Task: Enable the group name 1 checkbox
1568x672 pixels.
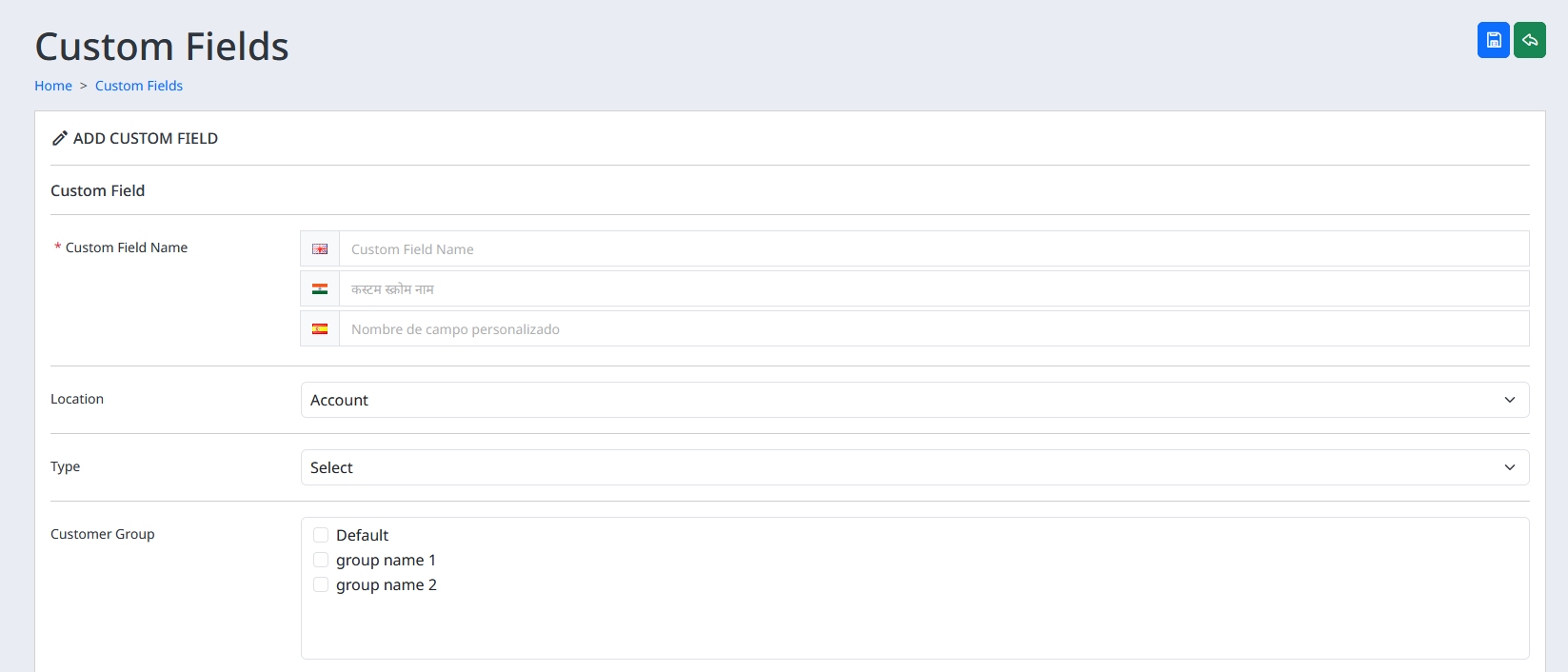Action: (x=321, y=560)
